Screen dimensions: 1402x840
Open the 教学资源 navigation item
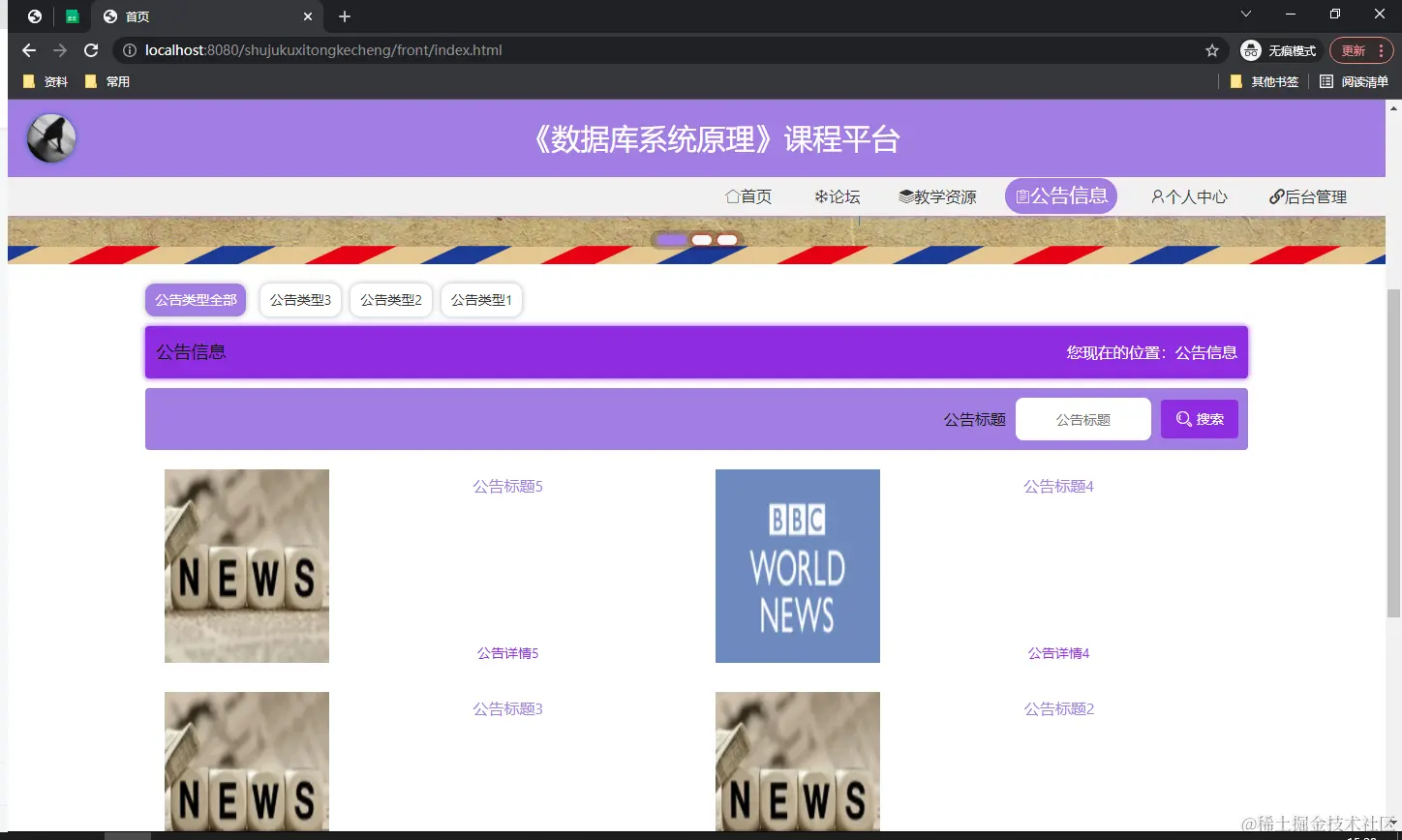coord(937,196)
